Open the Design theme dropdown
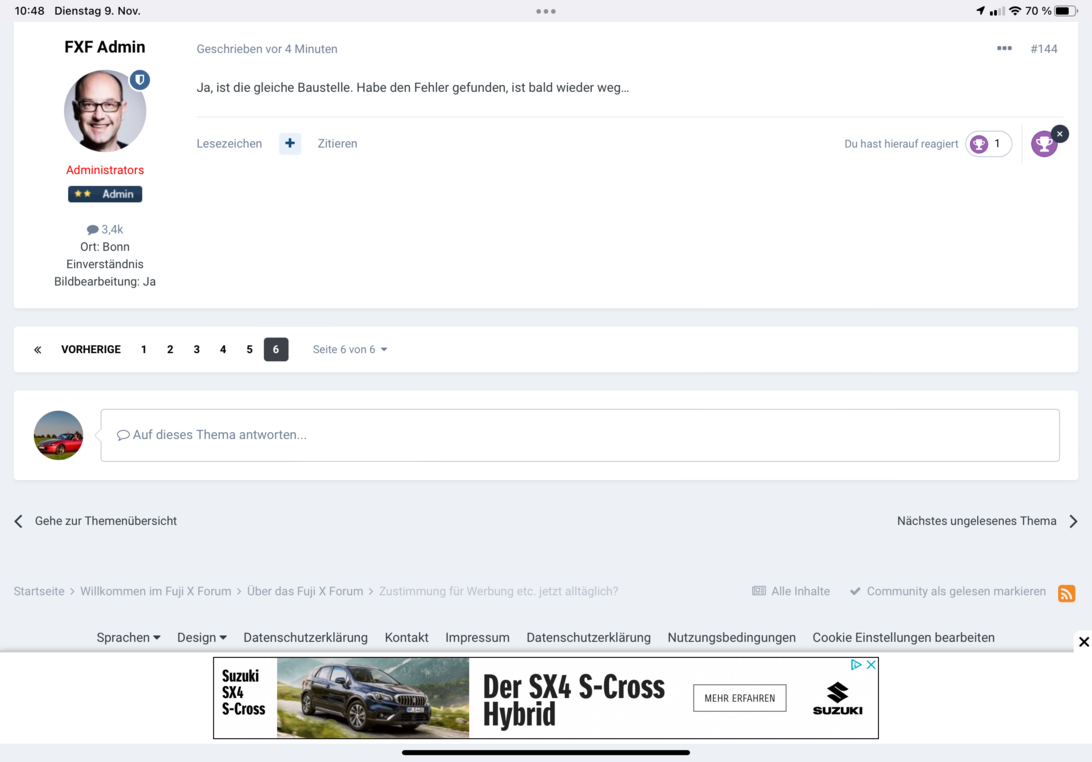1092x762 pixels. 201,638
